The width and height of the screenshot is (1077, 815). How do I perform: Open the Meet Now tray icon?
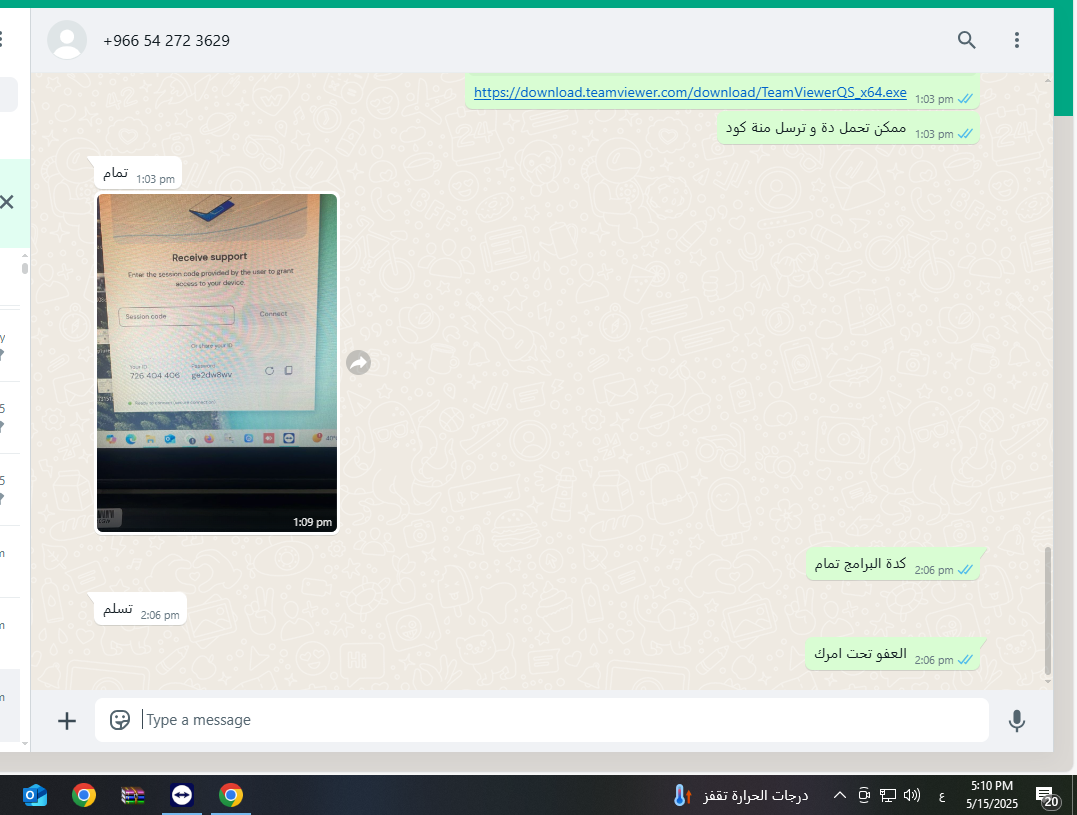click(x=864, y=795)
